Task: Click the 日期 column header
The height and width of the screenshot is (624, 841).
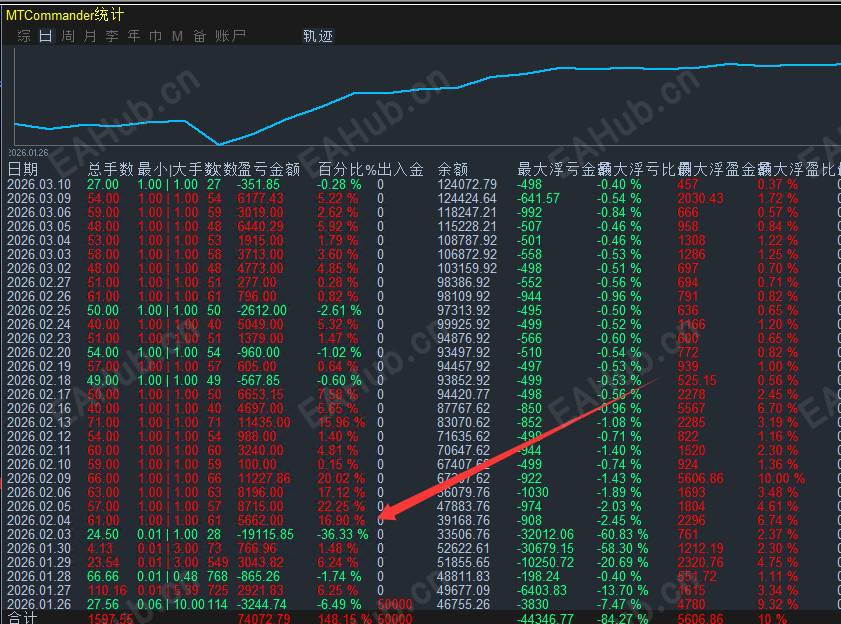Action: pos(23,170)
